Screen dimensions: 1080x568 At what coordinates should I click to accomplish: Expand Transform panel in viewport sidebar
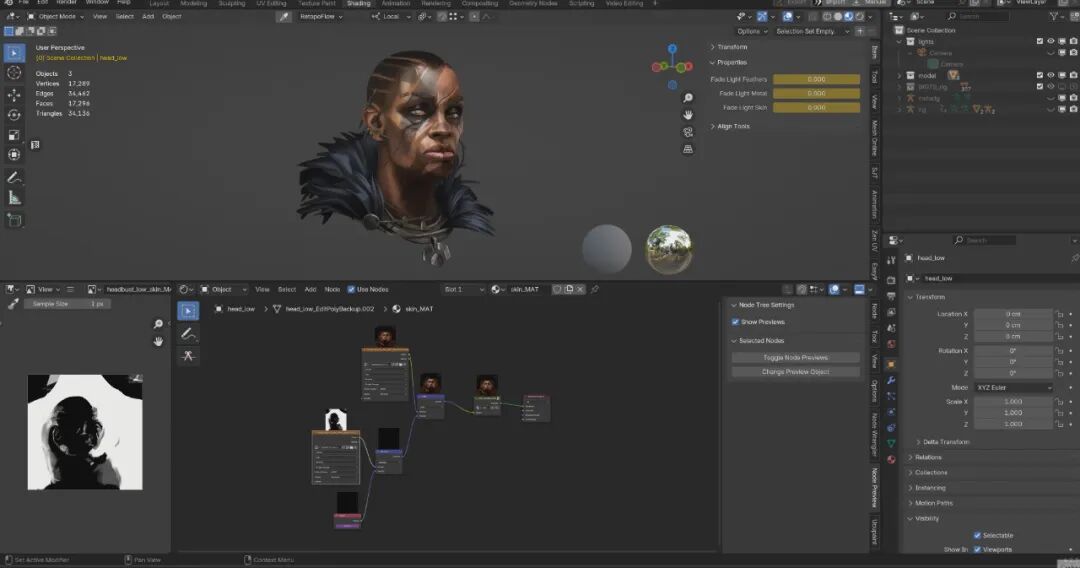pos(731,47)
